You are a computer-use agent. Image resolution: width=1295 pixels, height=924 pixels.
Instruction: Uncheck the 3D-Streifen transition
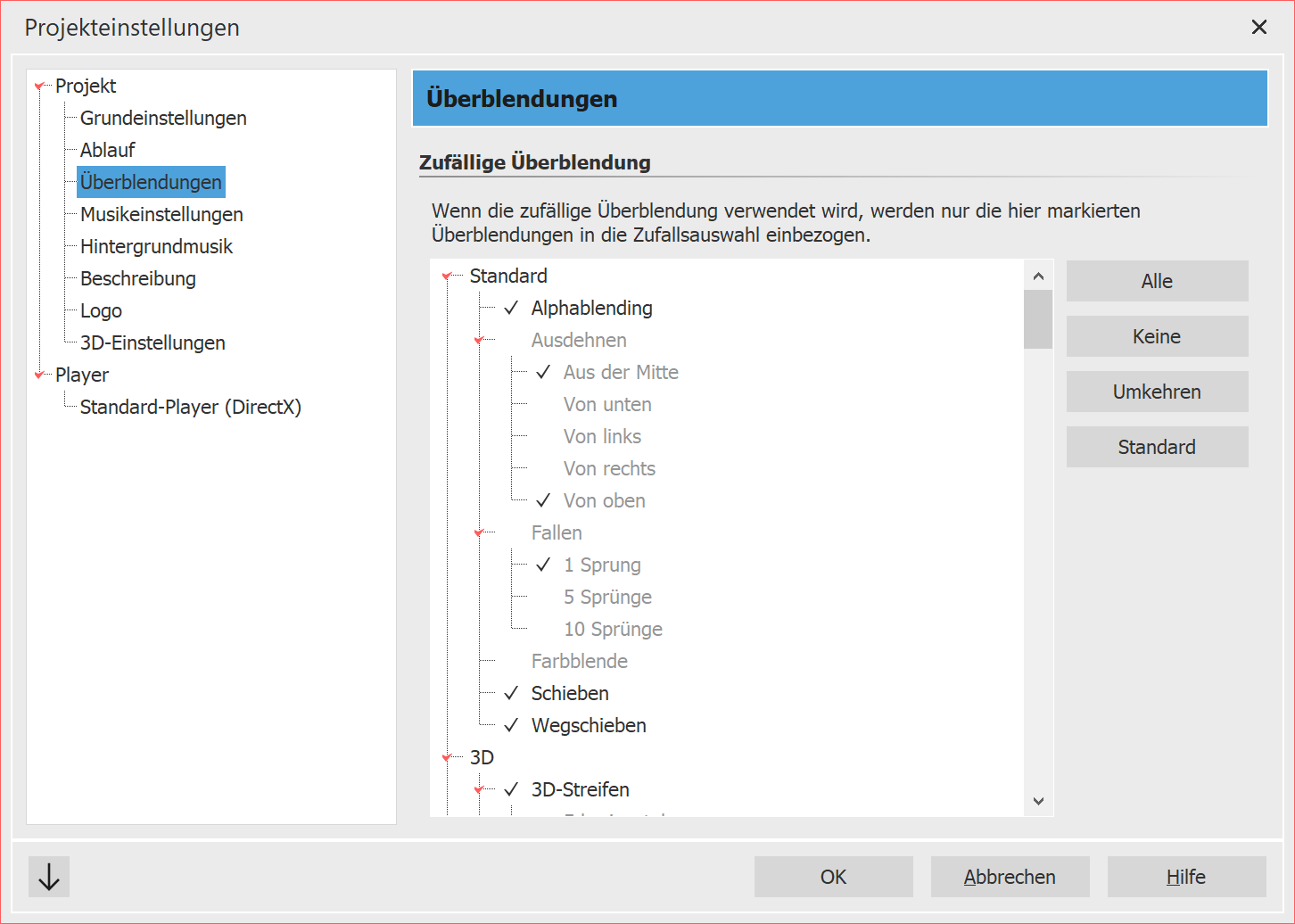(x=511, y=790)
